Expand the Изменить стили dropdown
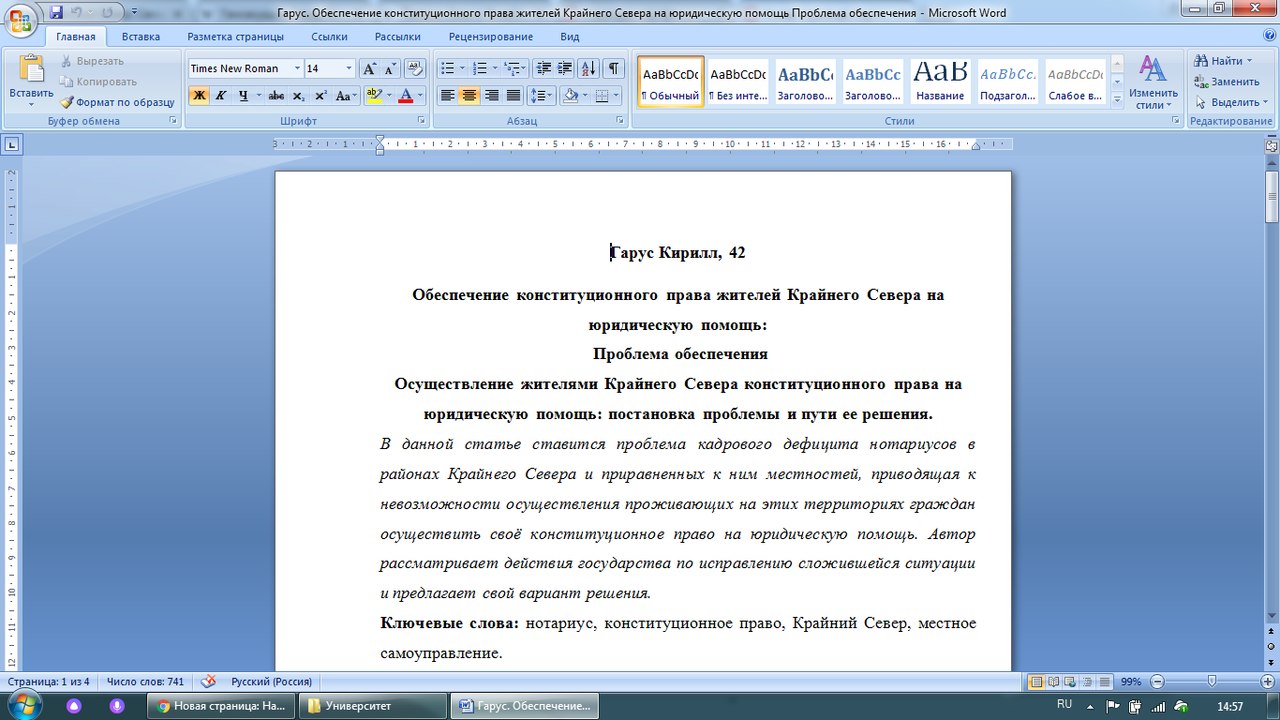This screenshot has height=720, width=1280. [1153, 85]
